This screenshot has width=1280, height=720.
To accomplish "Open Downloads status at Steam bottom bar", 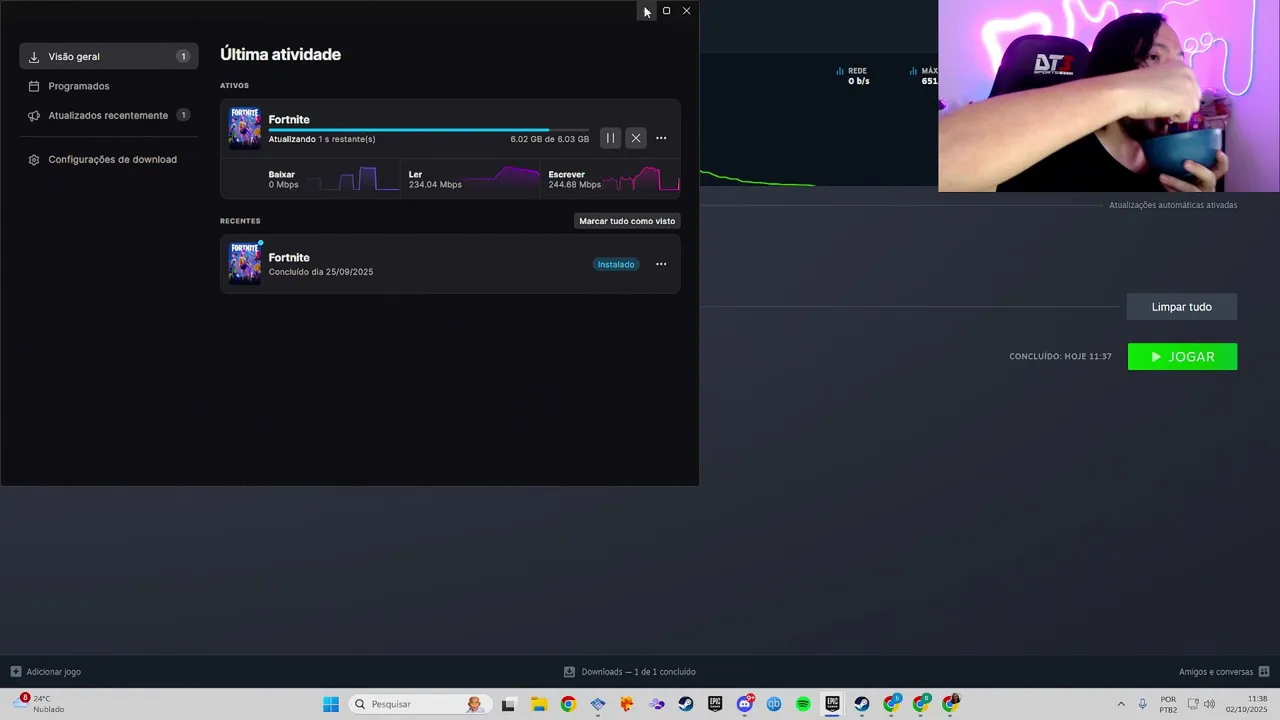I will [x=630, y=672].
